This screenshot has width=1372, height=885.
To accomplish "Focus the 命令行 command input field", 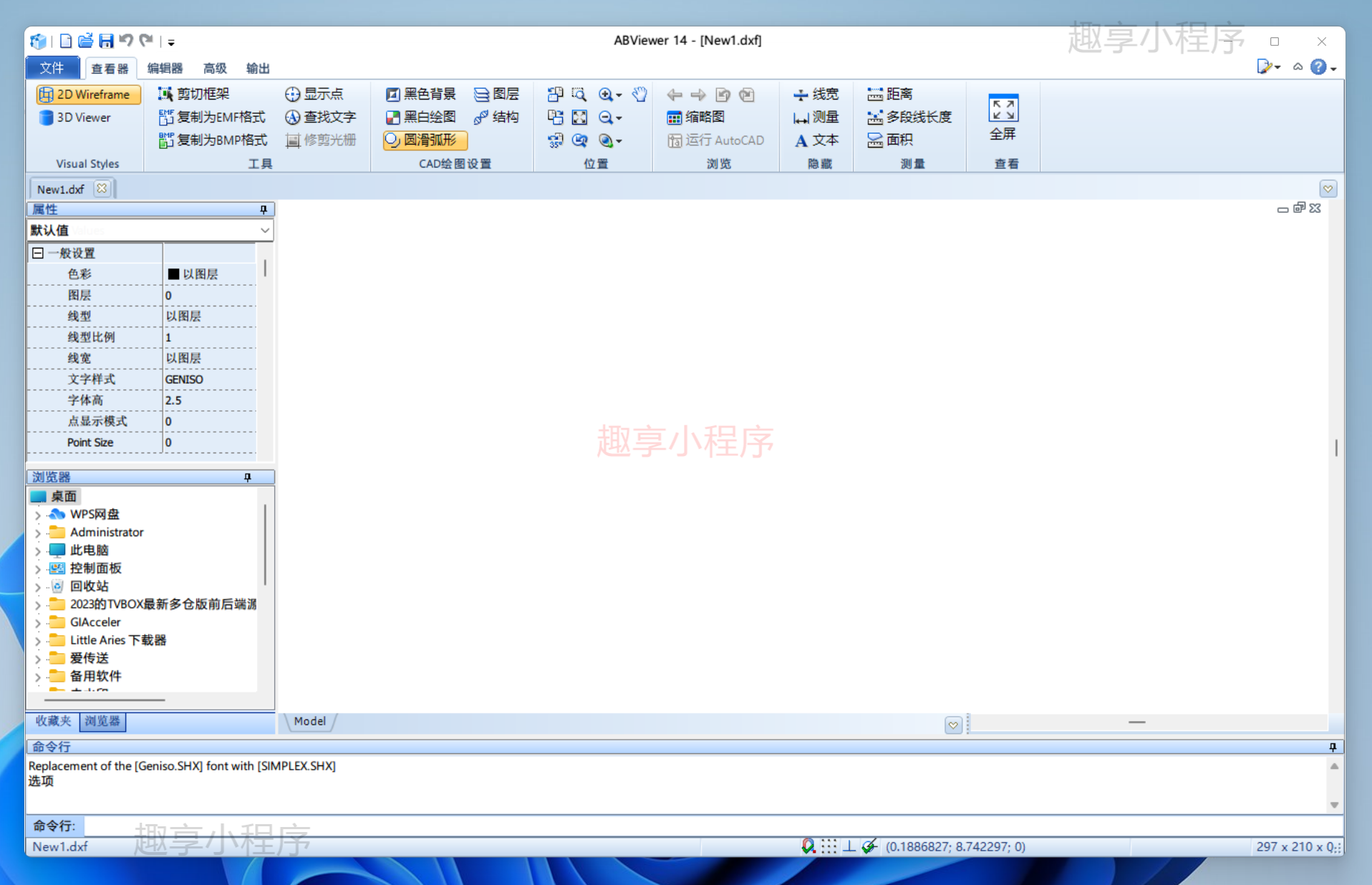I will [x=712, y=826].
